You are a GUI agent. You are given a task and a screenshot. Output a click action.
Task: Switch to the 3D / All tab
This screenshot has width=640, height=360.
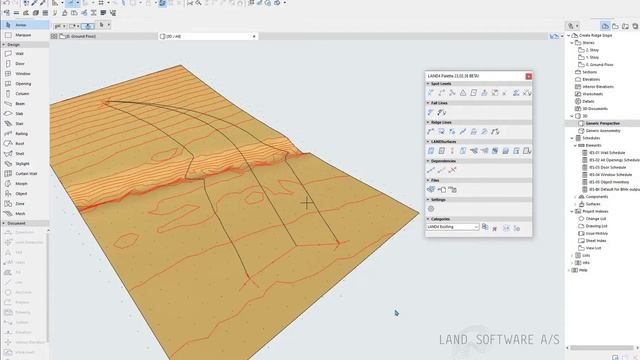(209, 36)
